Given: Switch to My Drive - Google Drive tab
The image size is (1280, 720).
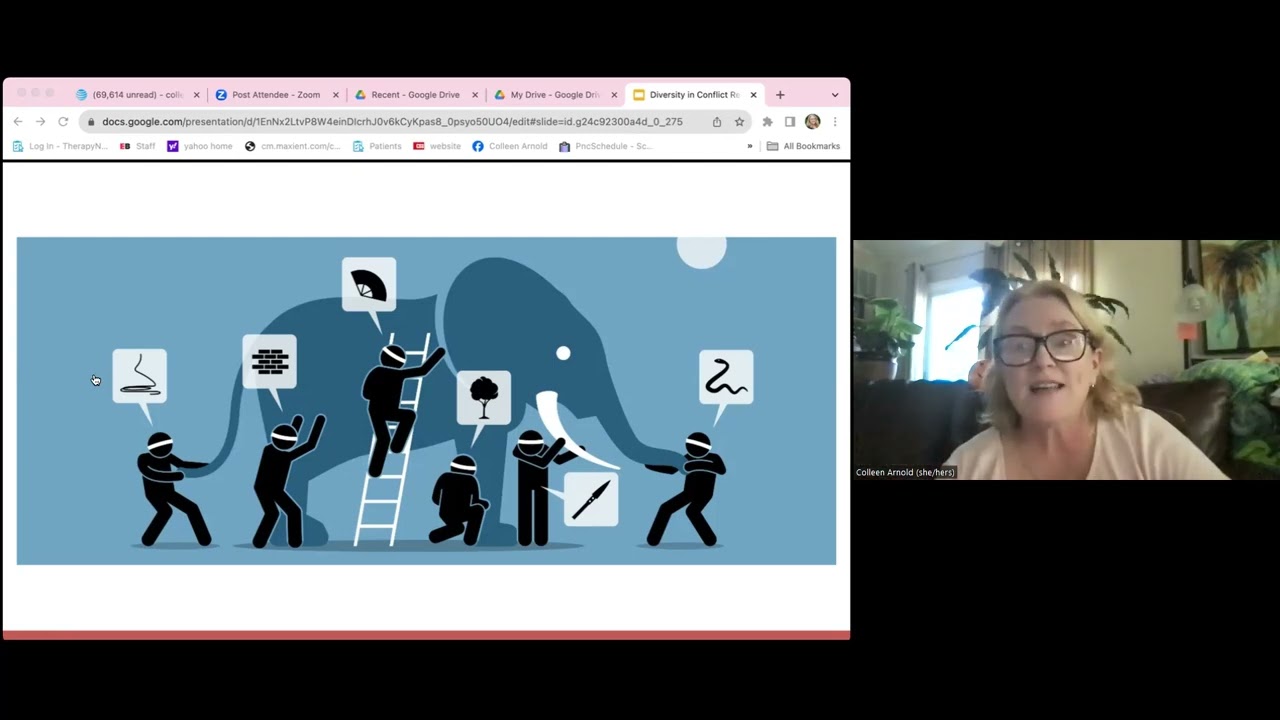Looking at the screenshot, I should [x=554, y=95].
